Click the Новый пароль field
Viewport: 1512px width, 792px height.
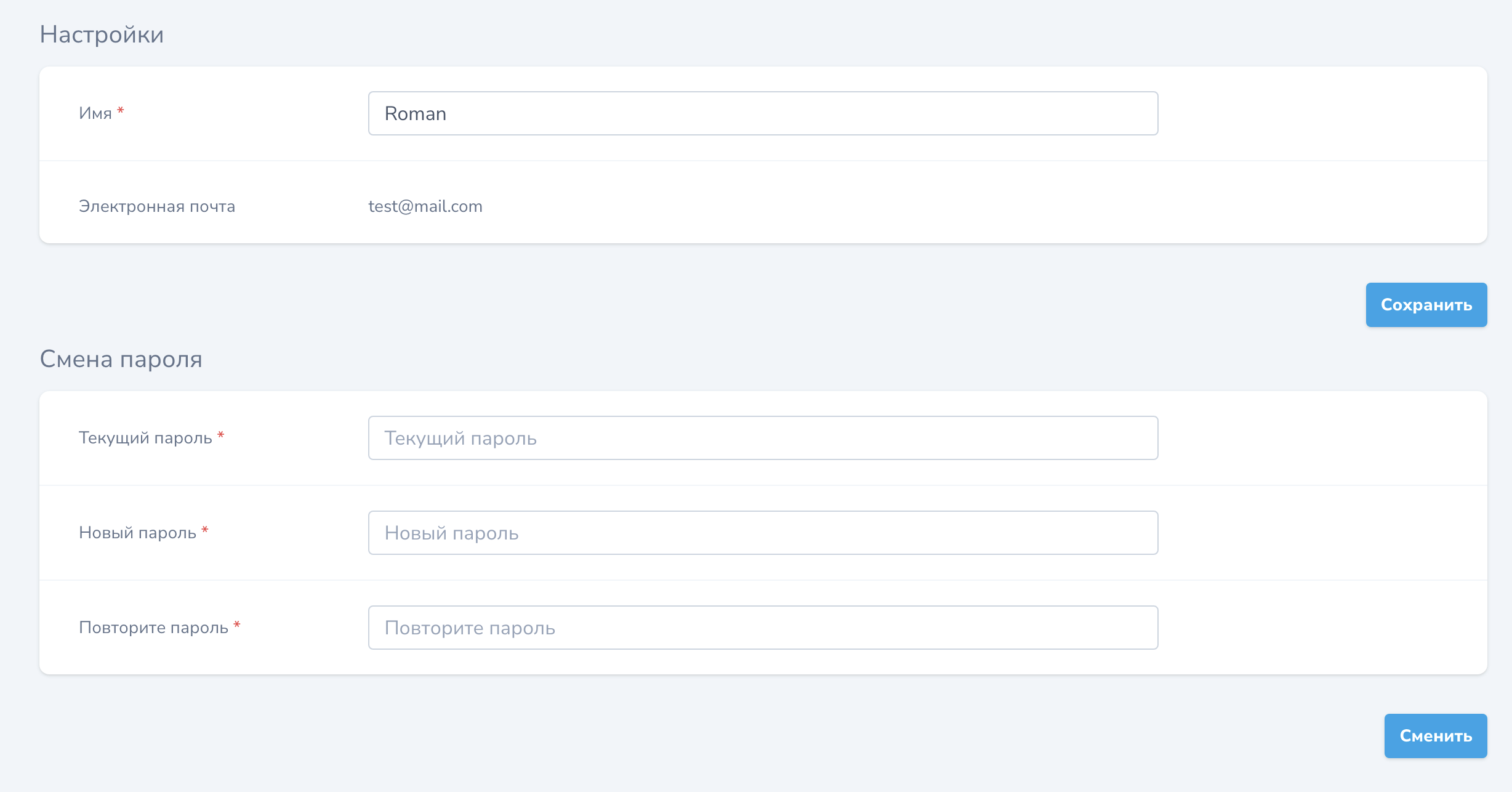coord(762,532)
